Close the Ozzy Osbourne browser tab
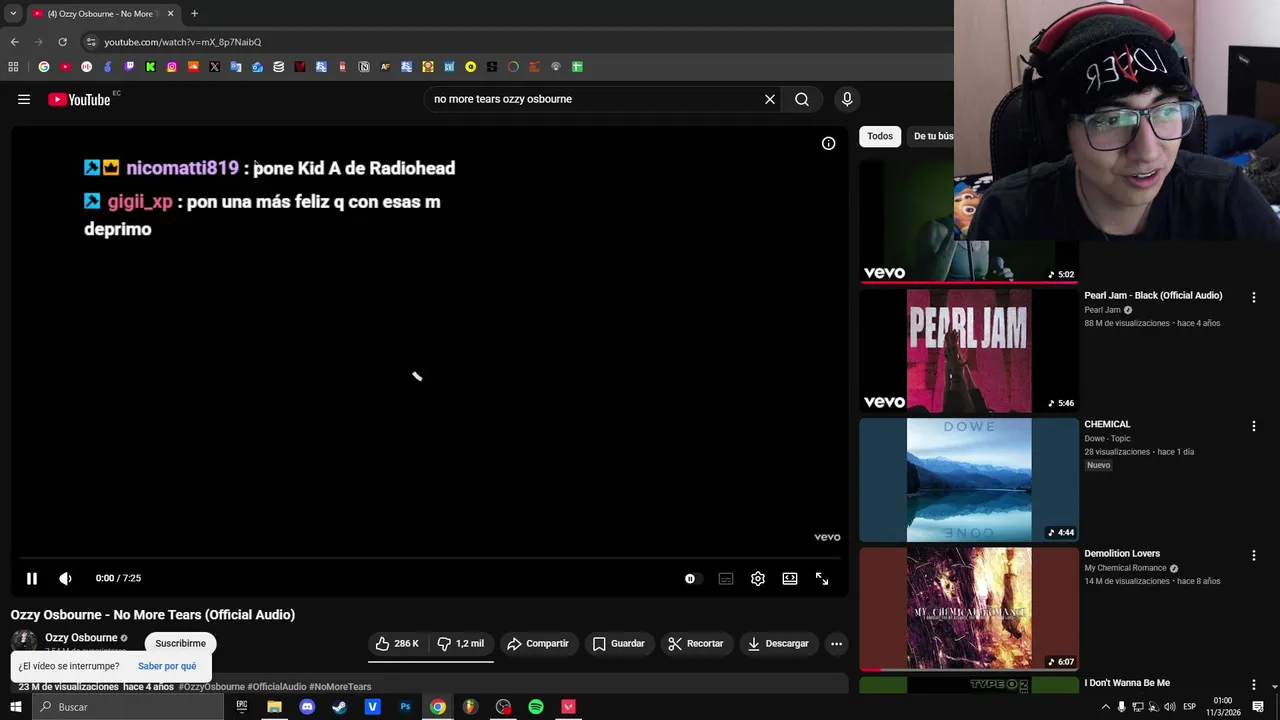The image size is (1280, 720). click(170, 14)
